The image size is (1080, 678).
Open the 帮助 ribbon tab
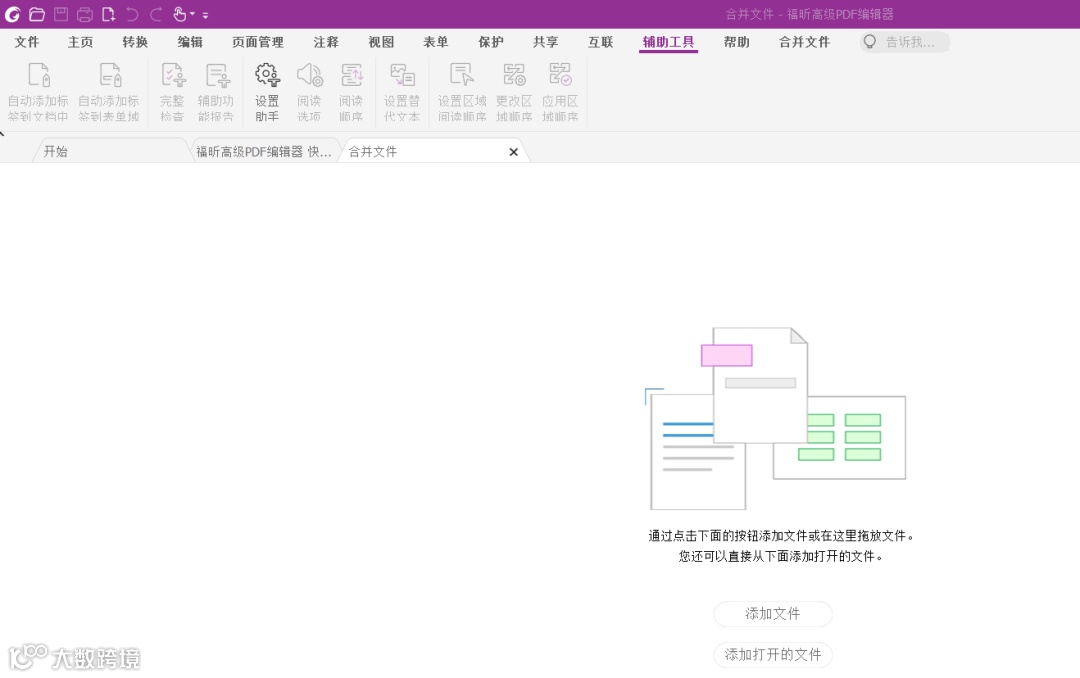tap(736, 42)
